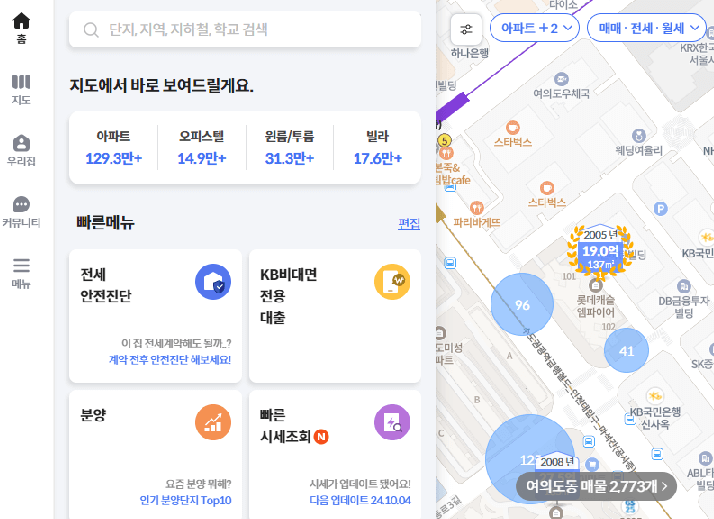This screenshot has width=714, height=519.
Task: Click the KB국민은행 신사옥 bank icon
Action: 655,396
